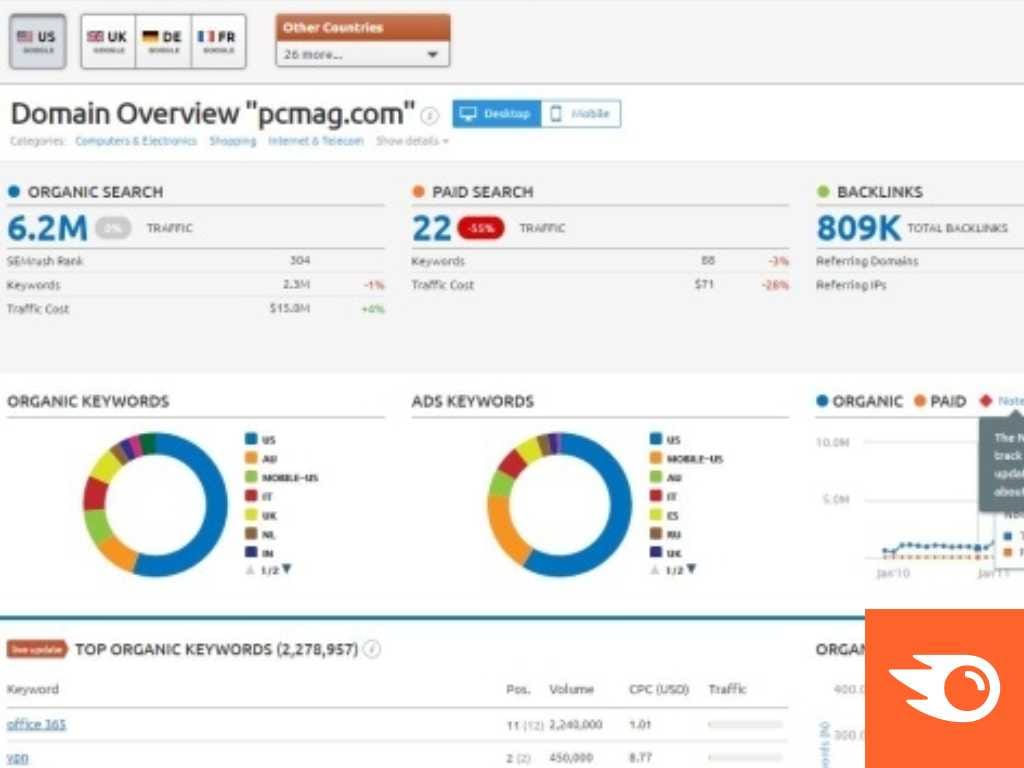Click the 2,240,000 volume cell
The image size is (1024, 768).
(x=575, y=724)
